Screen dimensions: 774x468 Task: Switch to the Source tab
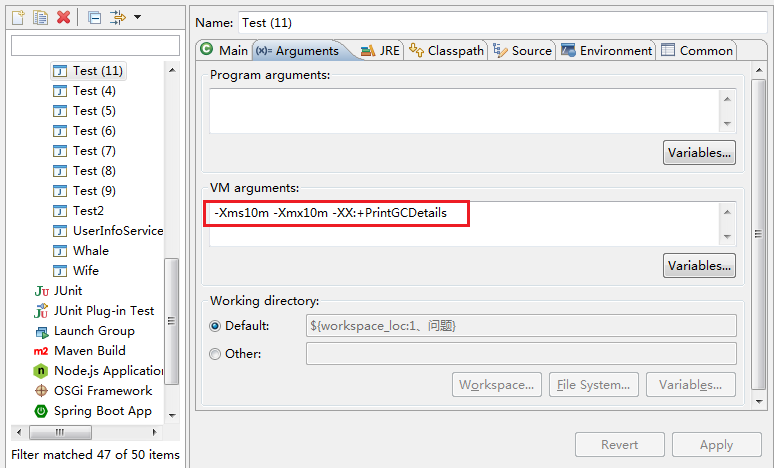[522, 50]
